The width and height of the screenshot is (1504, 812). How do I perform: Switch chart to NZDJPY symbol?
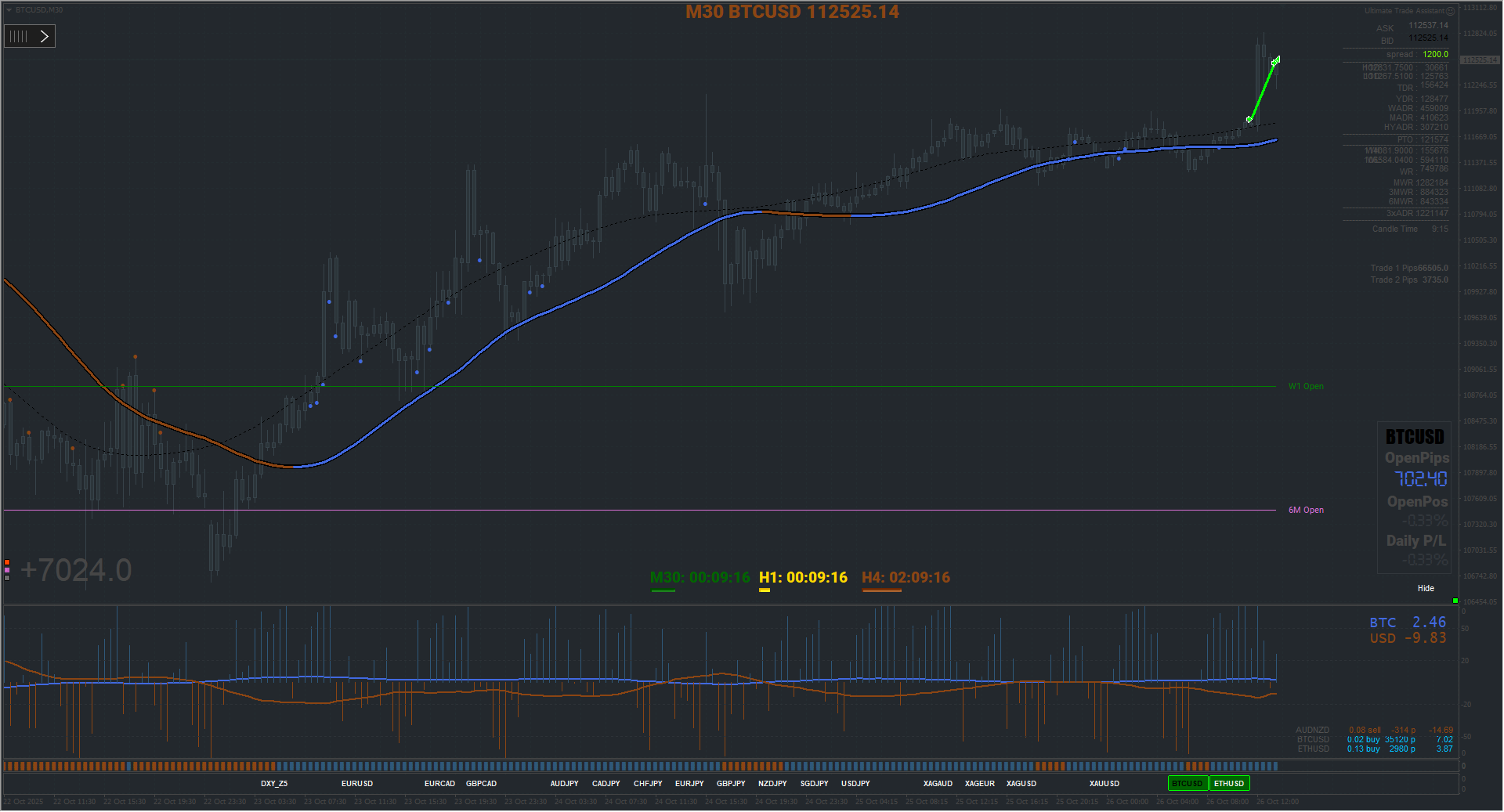(x=772, y=783)
